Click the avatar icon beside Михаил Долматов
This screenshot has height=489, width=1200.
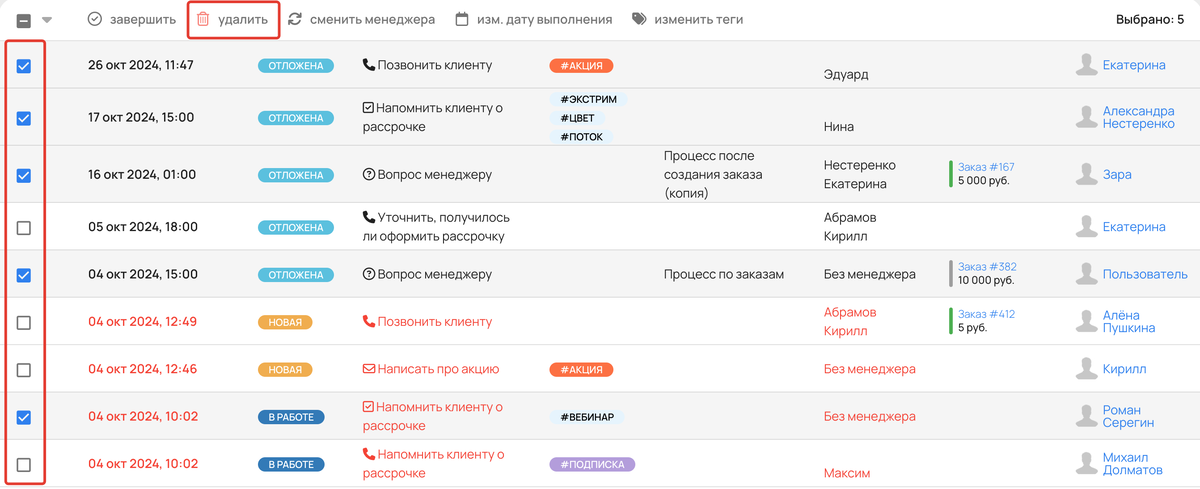[1086, 463]
